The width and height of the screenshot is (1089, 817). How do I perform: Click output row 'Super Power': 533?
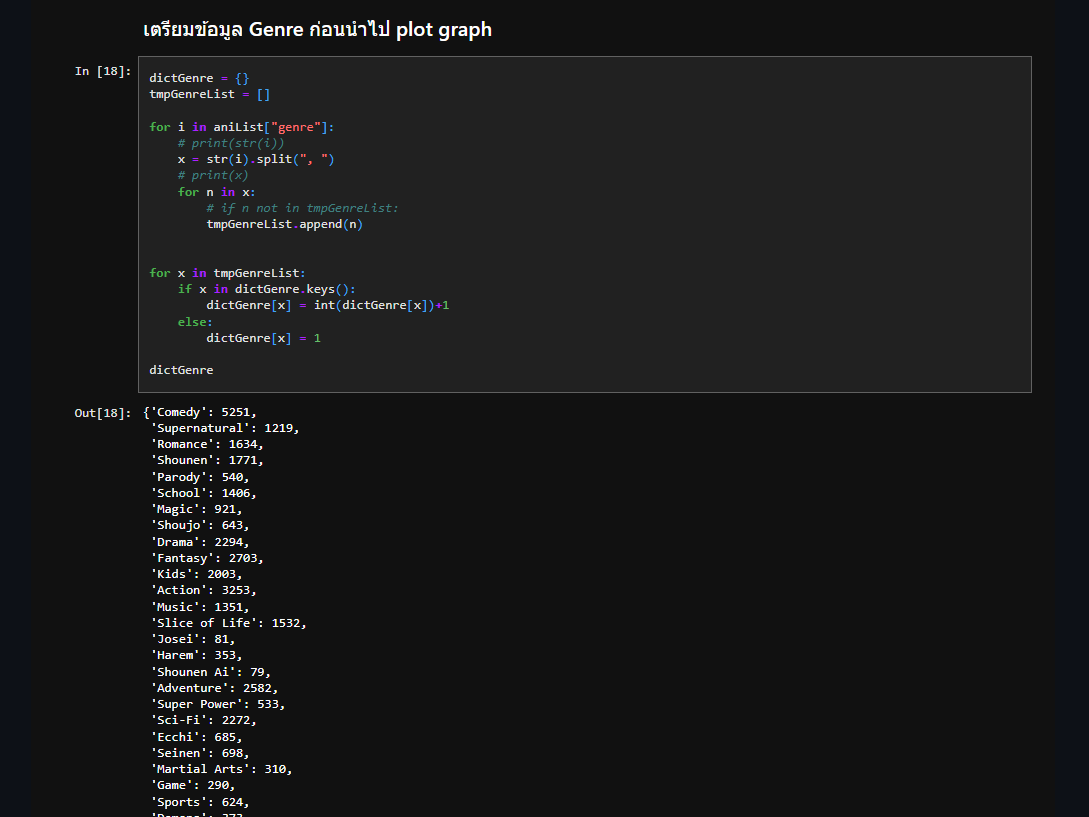pyautogui.click(x=218, y=704)
